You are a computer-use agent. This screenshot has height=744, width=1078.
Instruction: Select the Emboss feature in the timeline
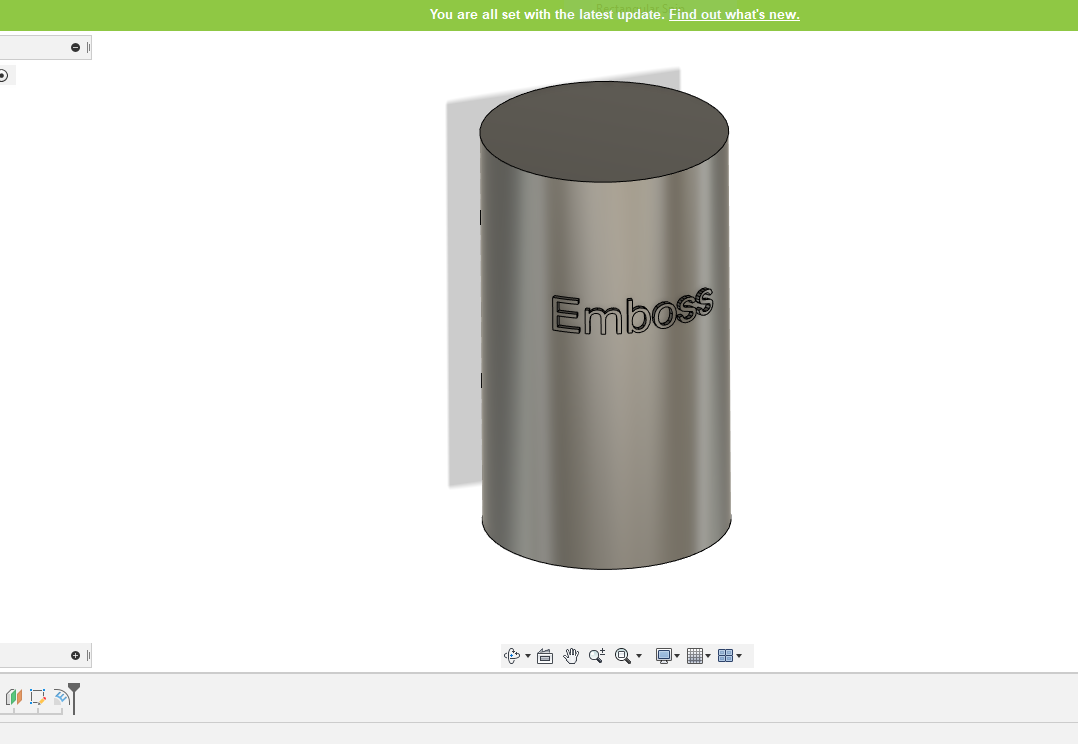(60, 697)
